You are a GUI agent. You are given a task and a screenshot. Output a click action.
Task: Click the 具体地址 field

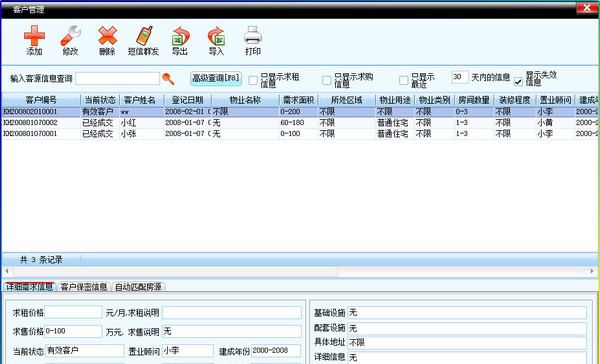pos(467,343)
